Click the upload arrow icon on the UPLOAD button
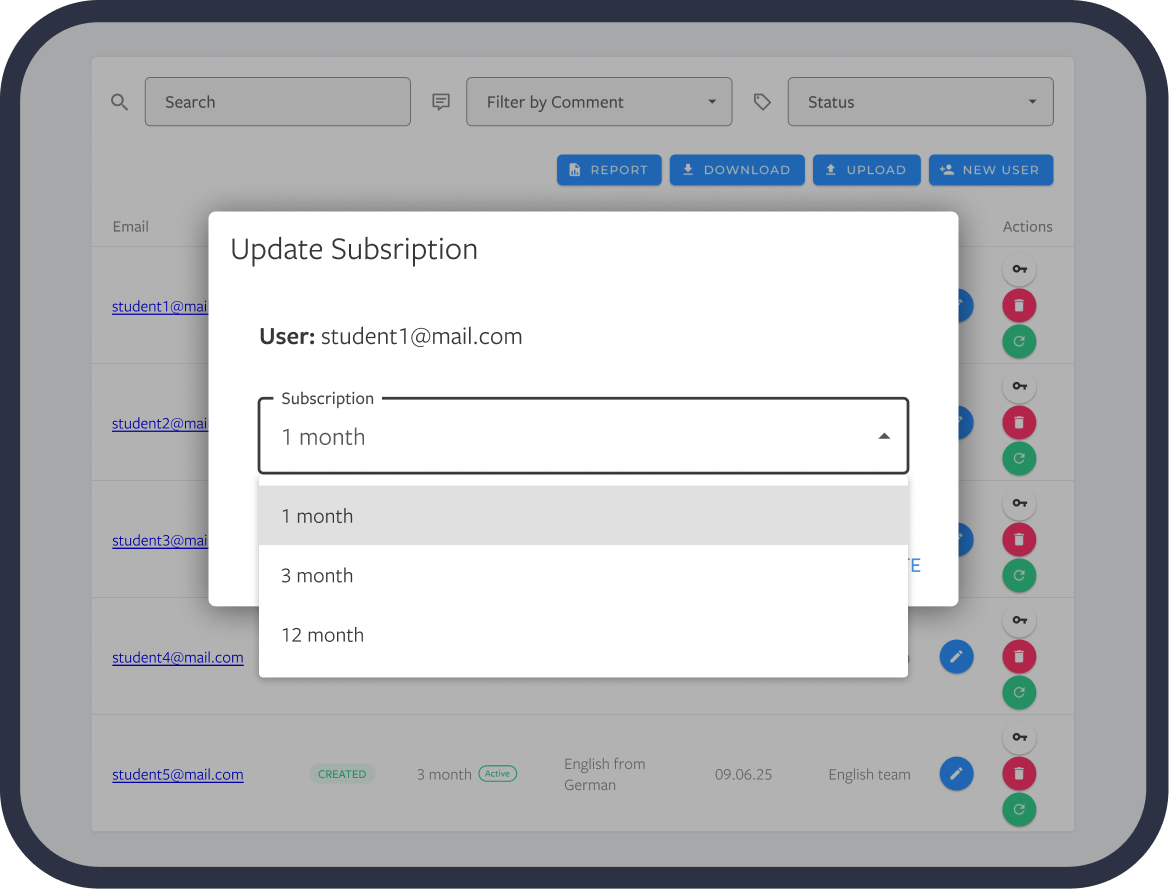The height and width of the screenshot is (889, 1169). pos(830,170)
